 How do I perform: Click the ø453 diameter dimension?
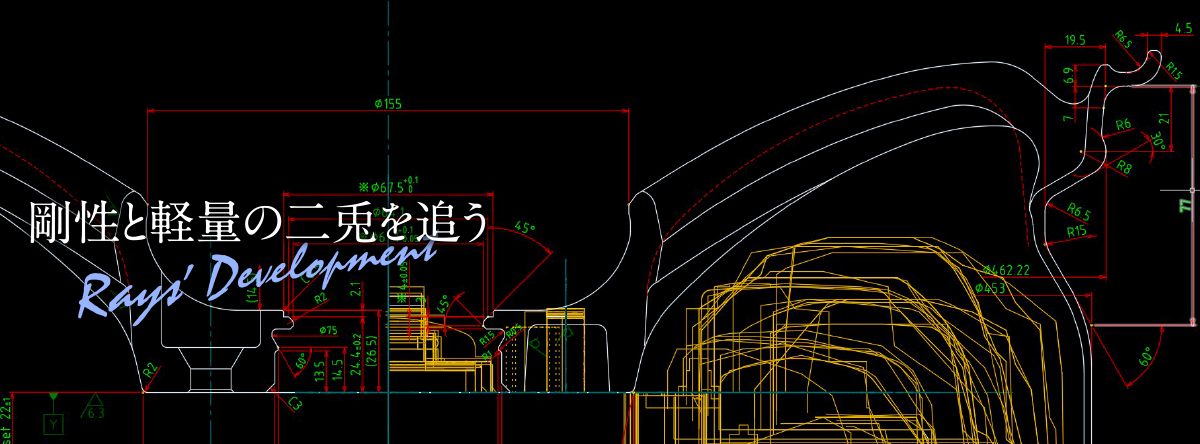(990, 288)
